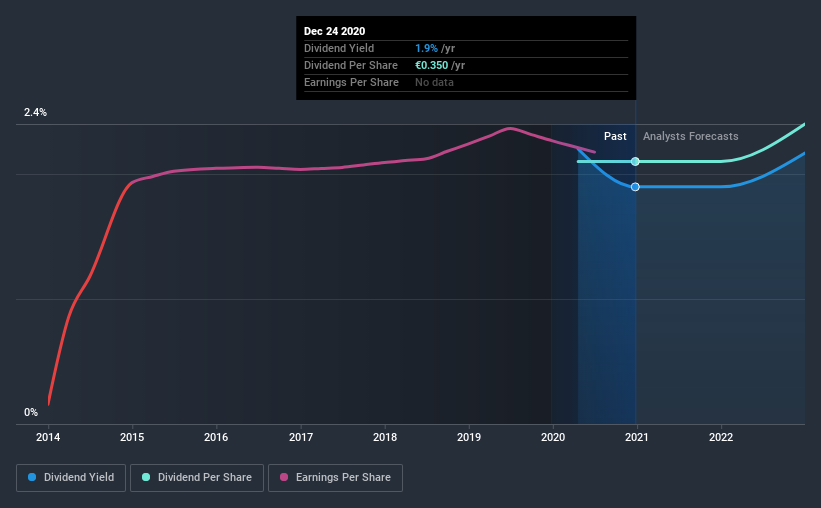The image size is (821, 508).
Task: Toggle the Dividend Yield legend series
Action: [71, 478]
